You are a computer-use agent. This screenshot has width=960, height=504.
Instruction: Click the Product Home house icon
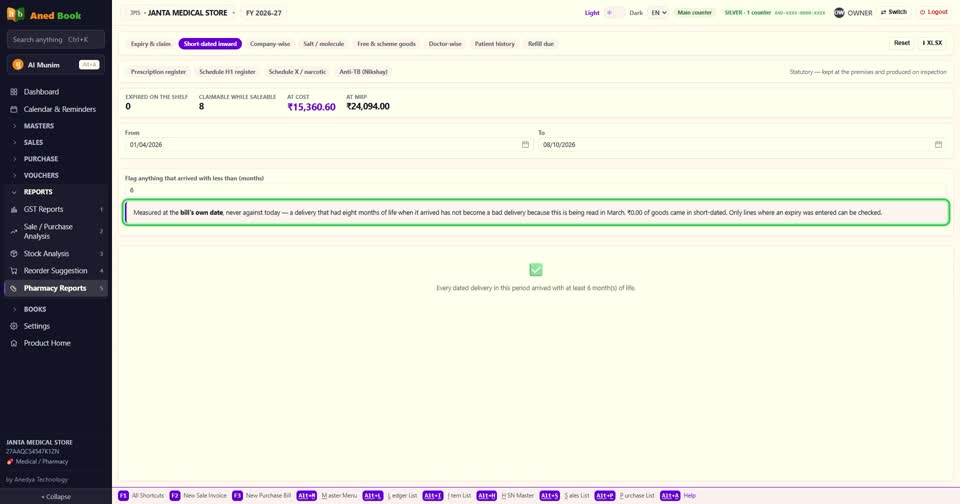tap(13, 344)
